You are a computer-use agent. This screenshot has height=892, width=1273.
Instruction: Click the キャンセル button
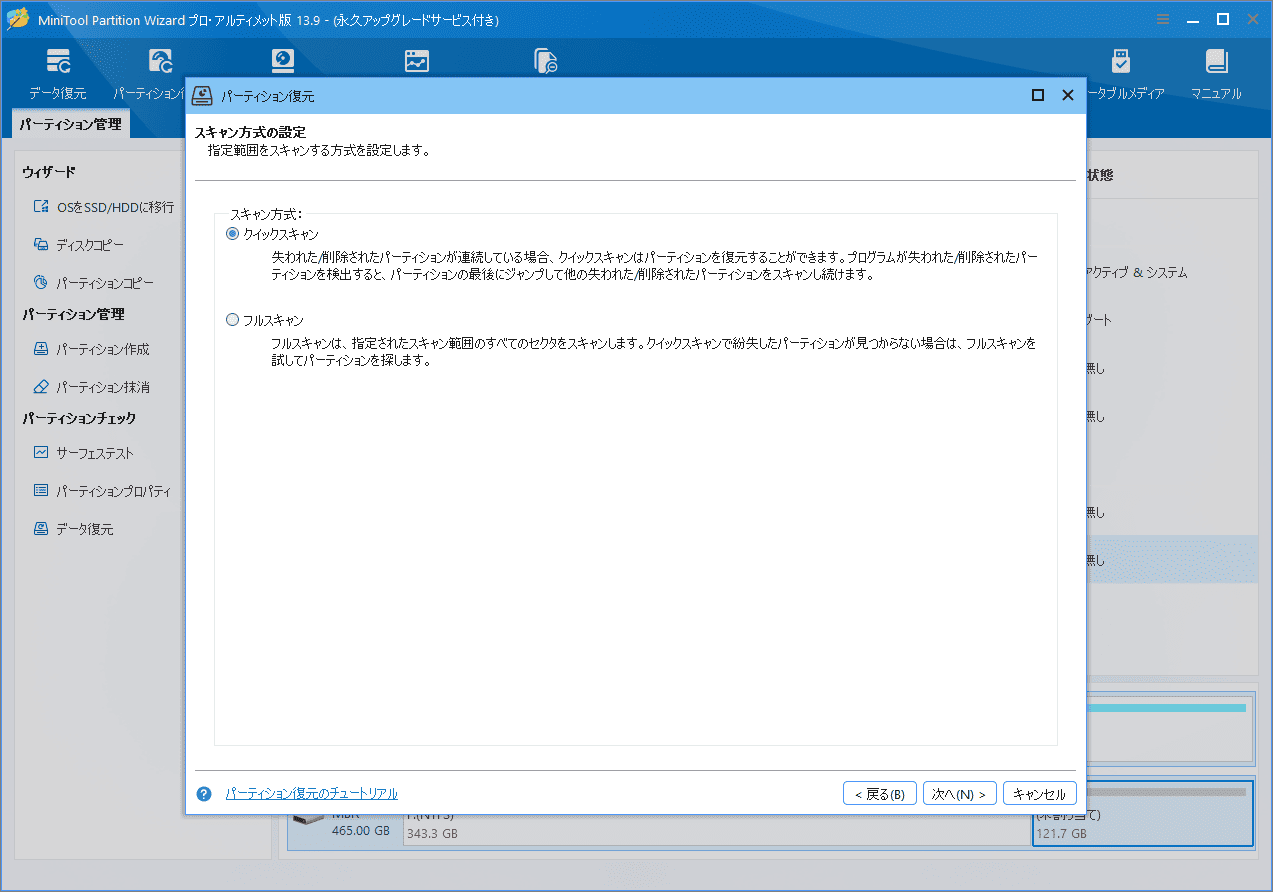1040,794
